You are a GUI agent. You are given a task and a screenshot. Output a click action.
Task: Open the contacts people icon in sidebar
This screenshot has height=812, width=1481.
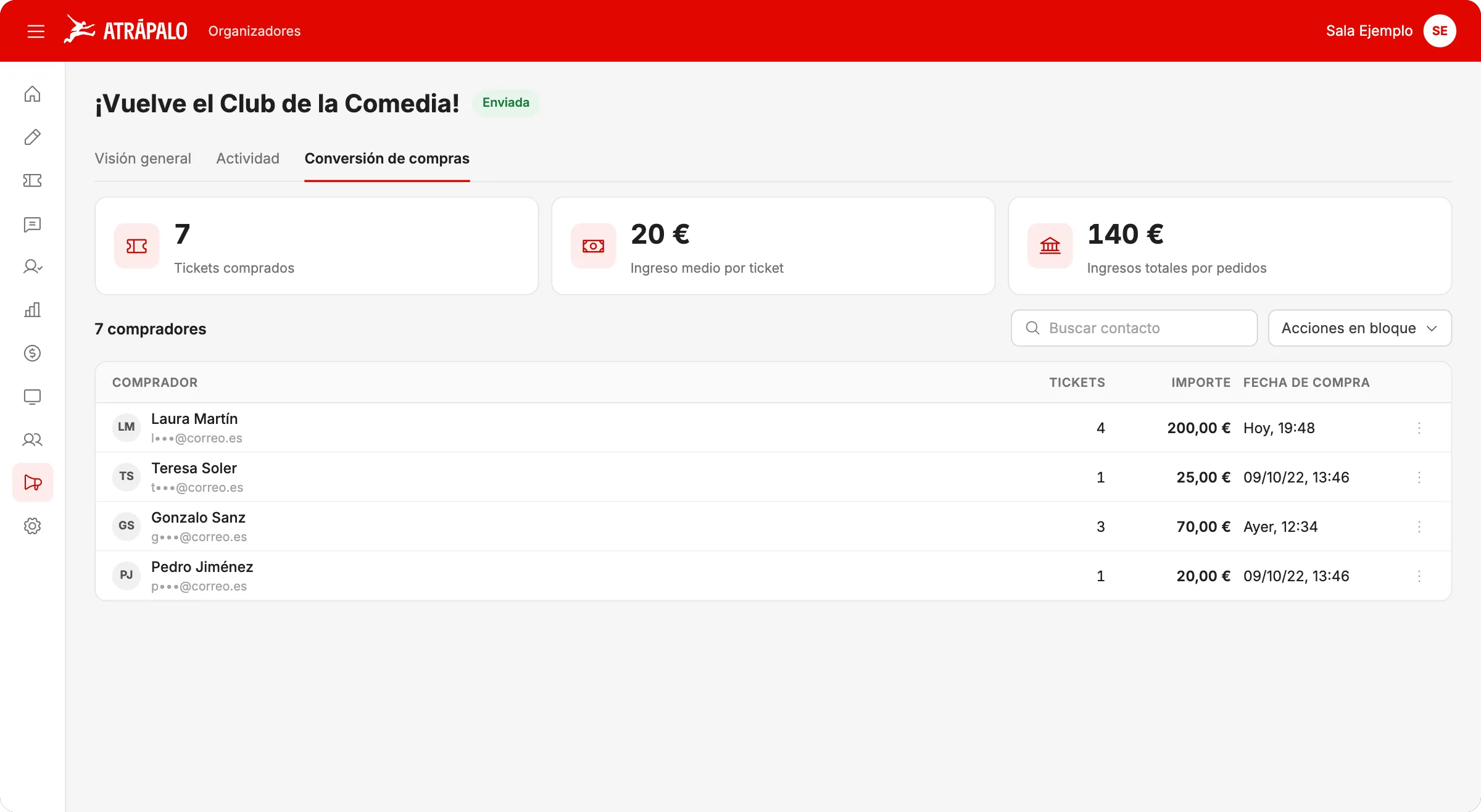[32, 439]
